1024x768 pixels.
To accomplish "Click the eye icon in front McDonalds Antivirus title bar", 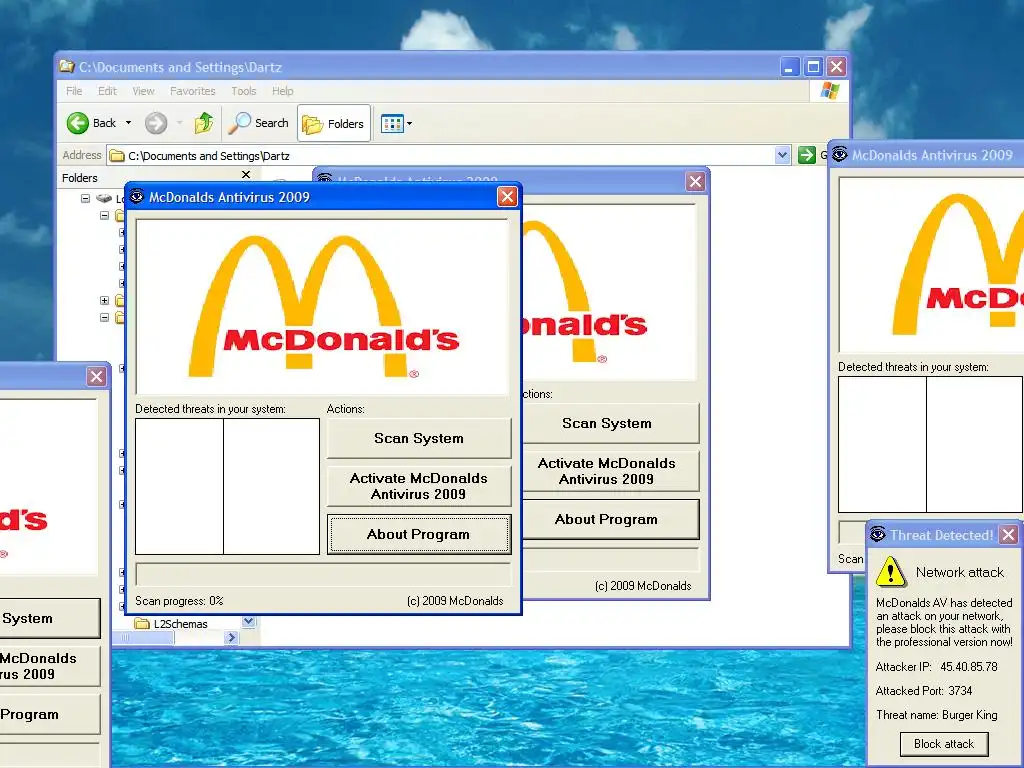I will (x=136, y=196).
